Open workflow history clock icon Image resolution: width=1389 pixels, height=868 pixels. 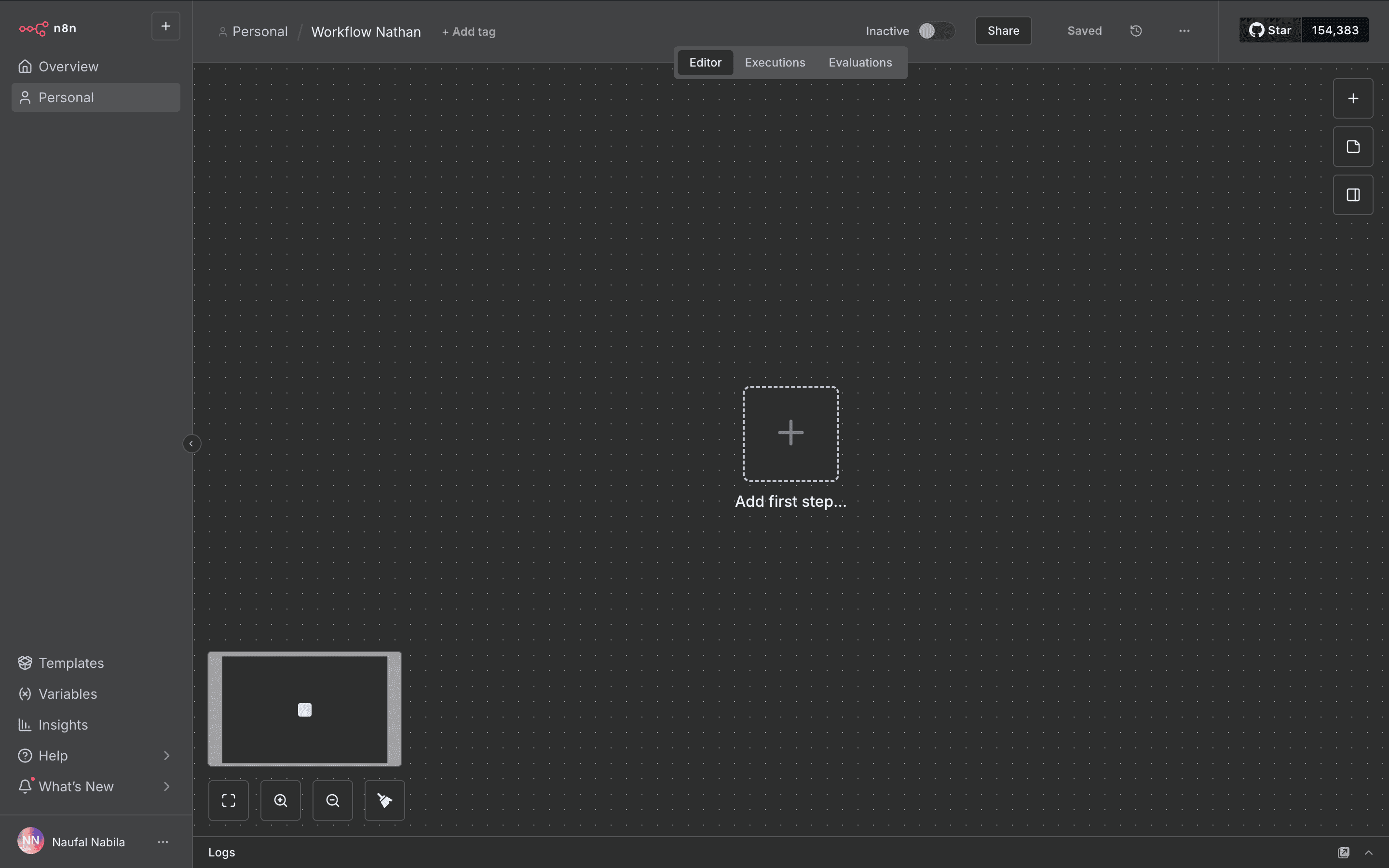pos(1136,31)
